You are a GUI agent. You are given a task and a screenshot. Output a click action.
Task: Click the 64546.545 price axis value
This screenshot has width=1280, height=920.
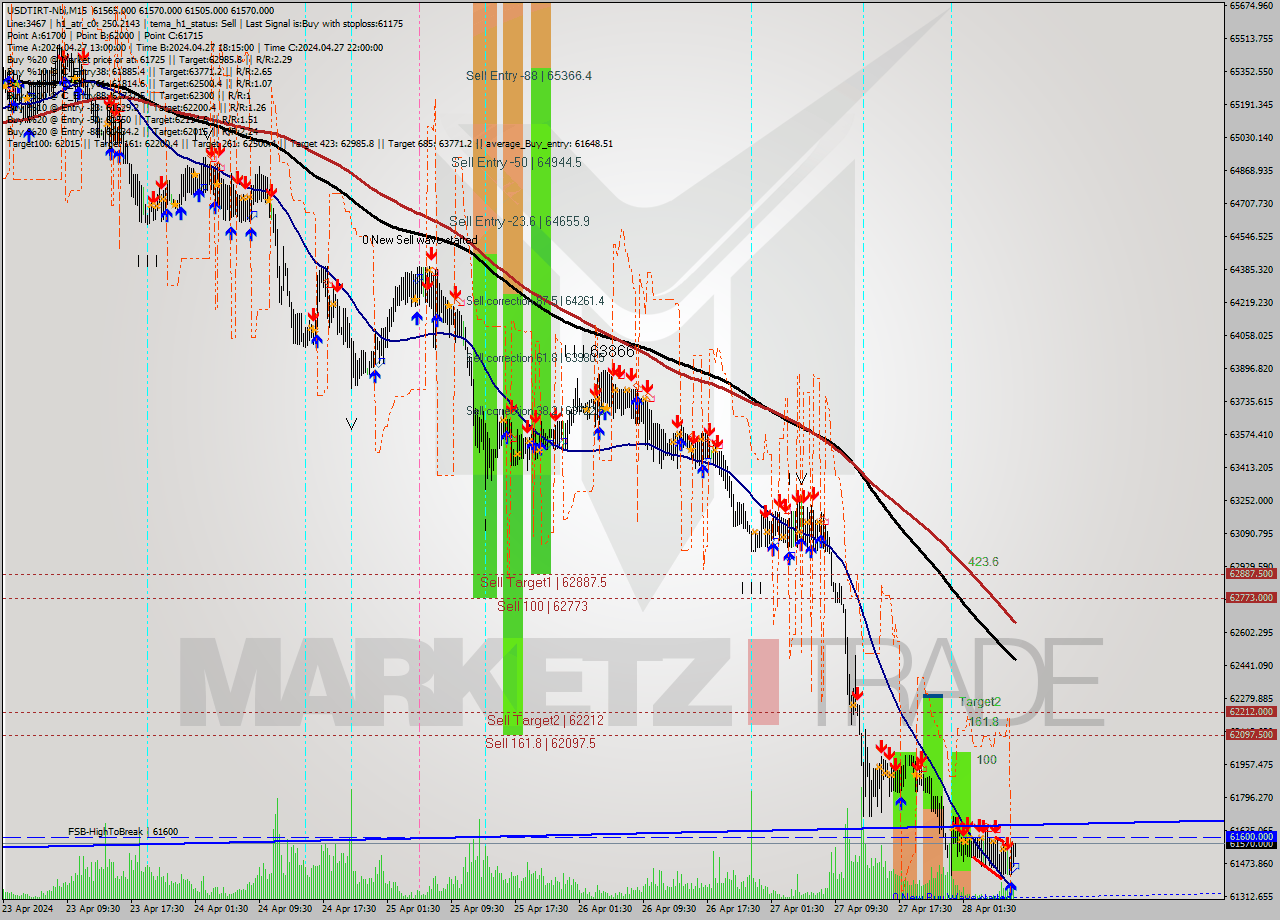point(1251,237)
